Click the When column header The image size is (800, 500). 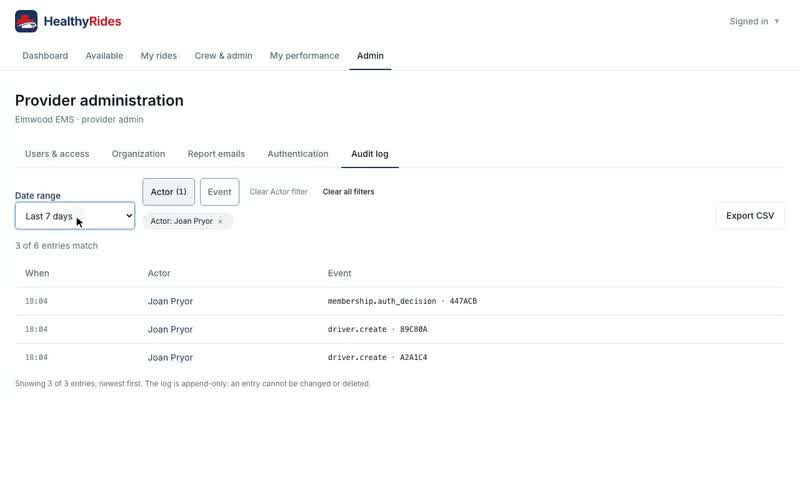pyautogui.click(x=37, y=273)
